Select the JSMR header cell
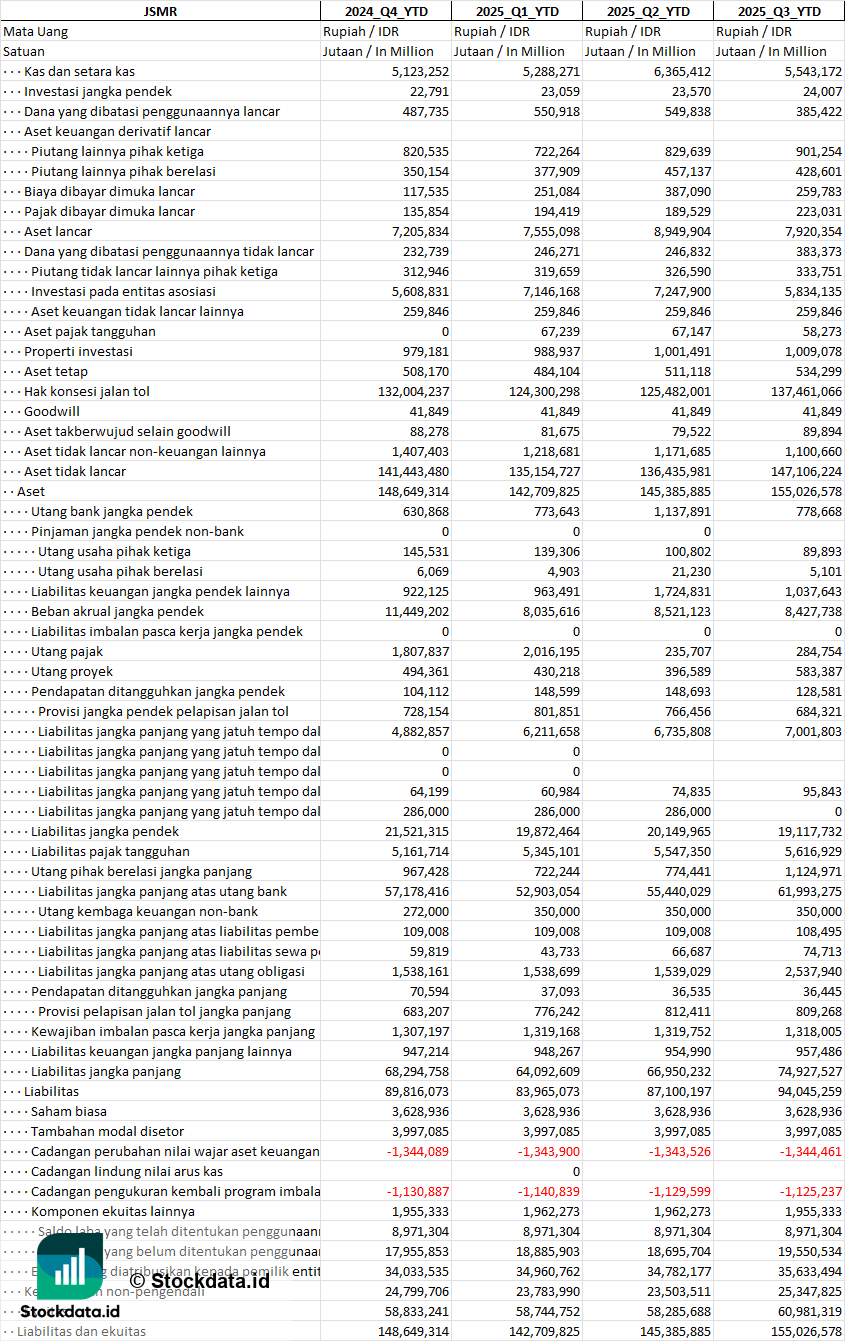Viewport: 845px width, 1341px height. [x=160, y=11]
